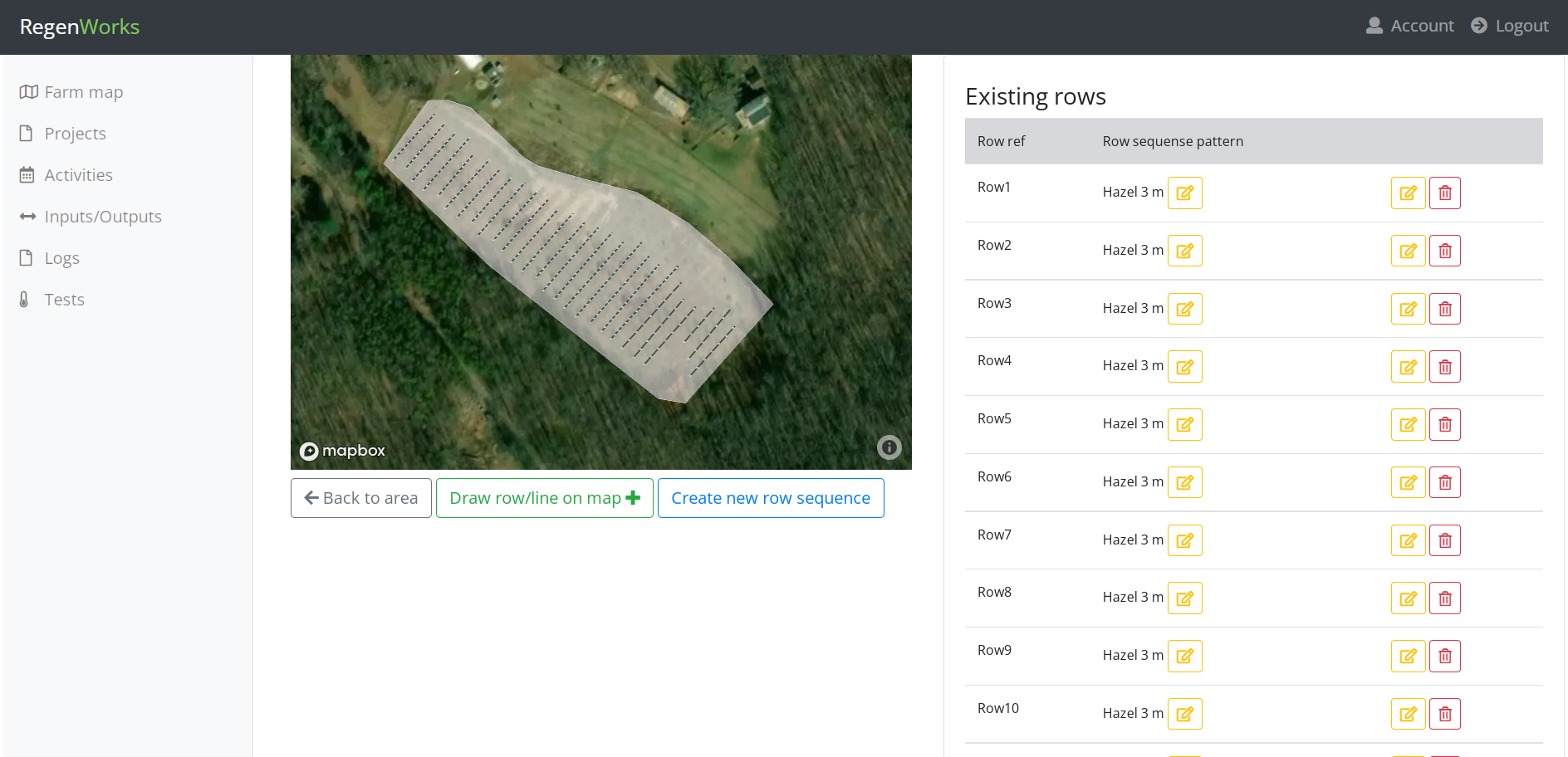Click the Mapbox logo link
This screenshot has height=757, width=1568.
(341, 451)
